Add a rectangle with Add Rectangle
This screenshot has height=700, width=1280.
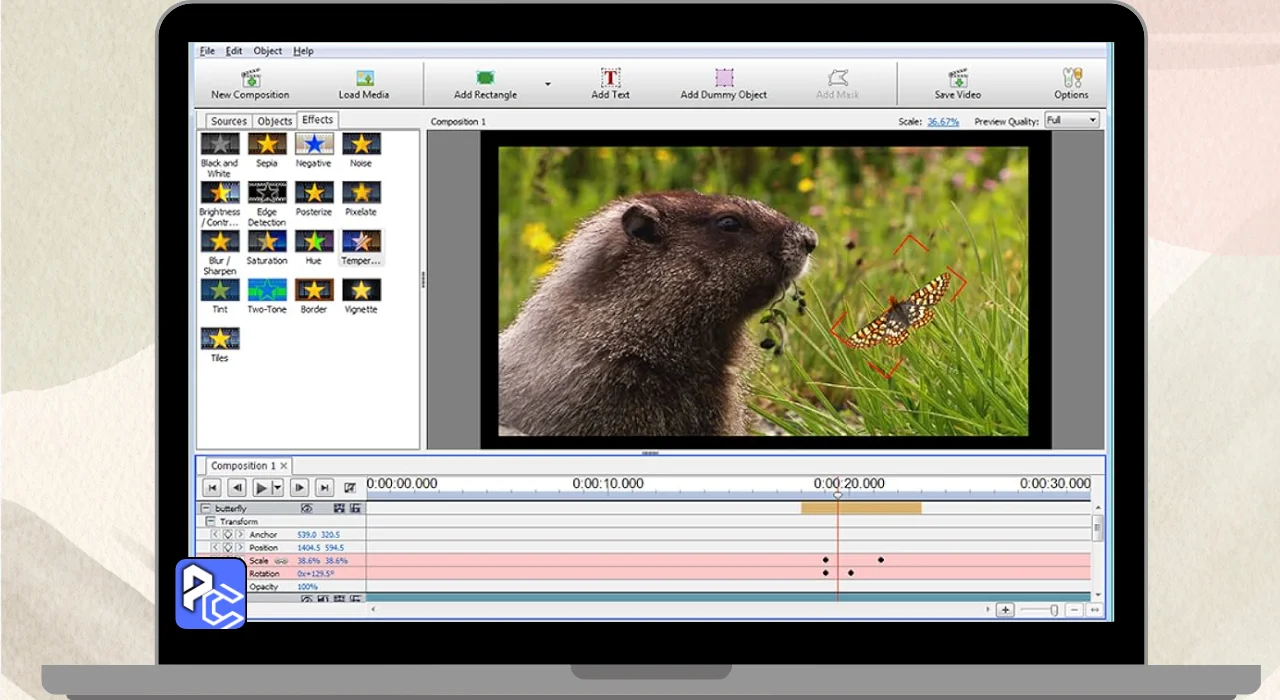tap(485, 78)
